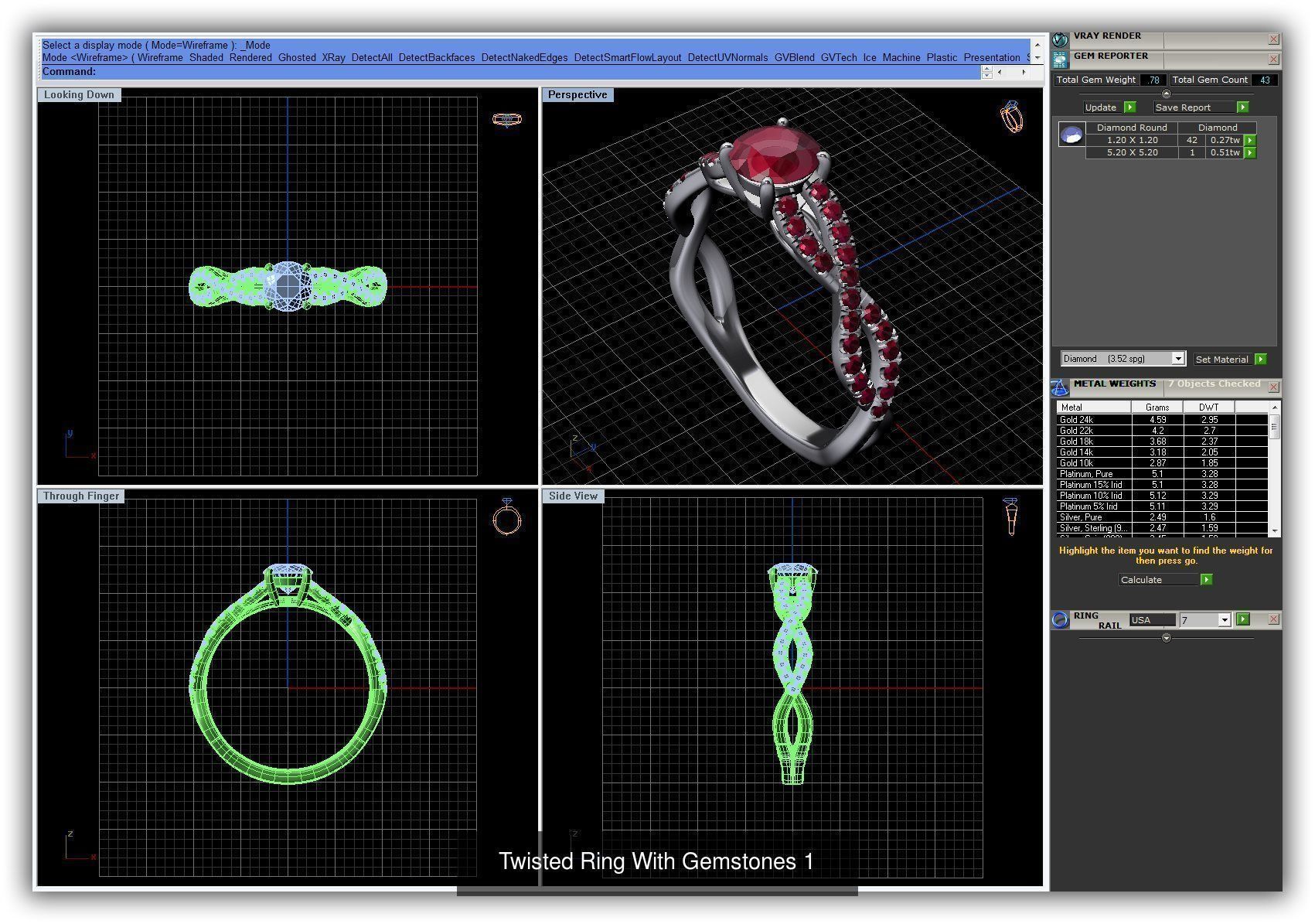Click the Save Report button
Screen dimensions: 1315x924
[1194, 107]
